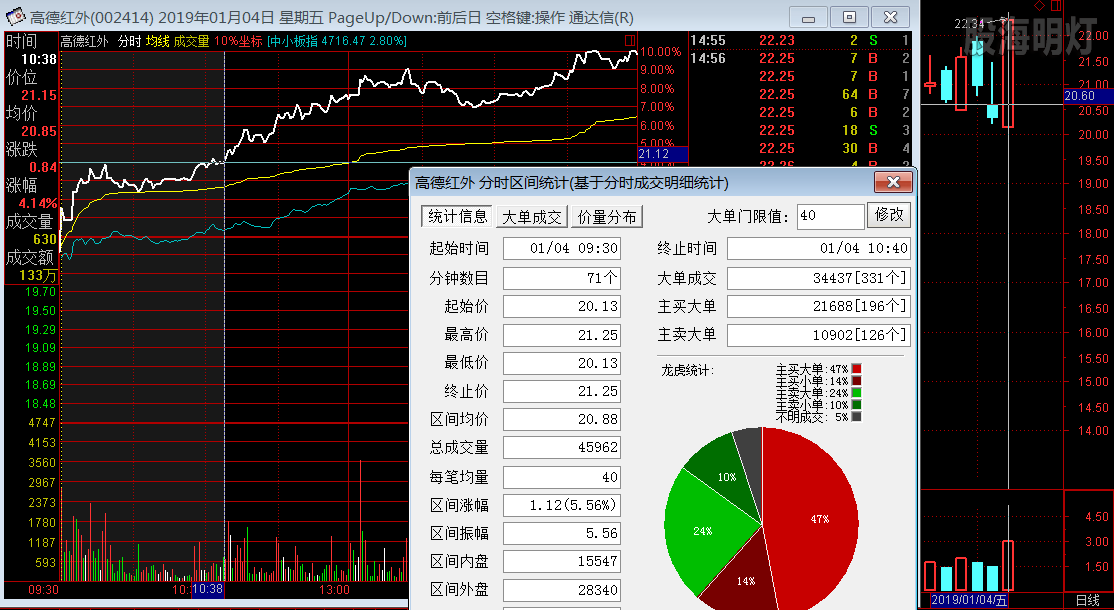Click the 20.60 price marker on the daily chart
The height and width of the screenshot is (610, 1114).
pos(1088,96)
